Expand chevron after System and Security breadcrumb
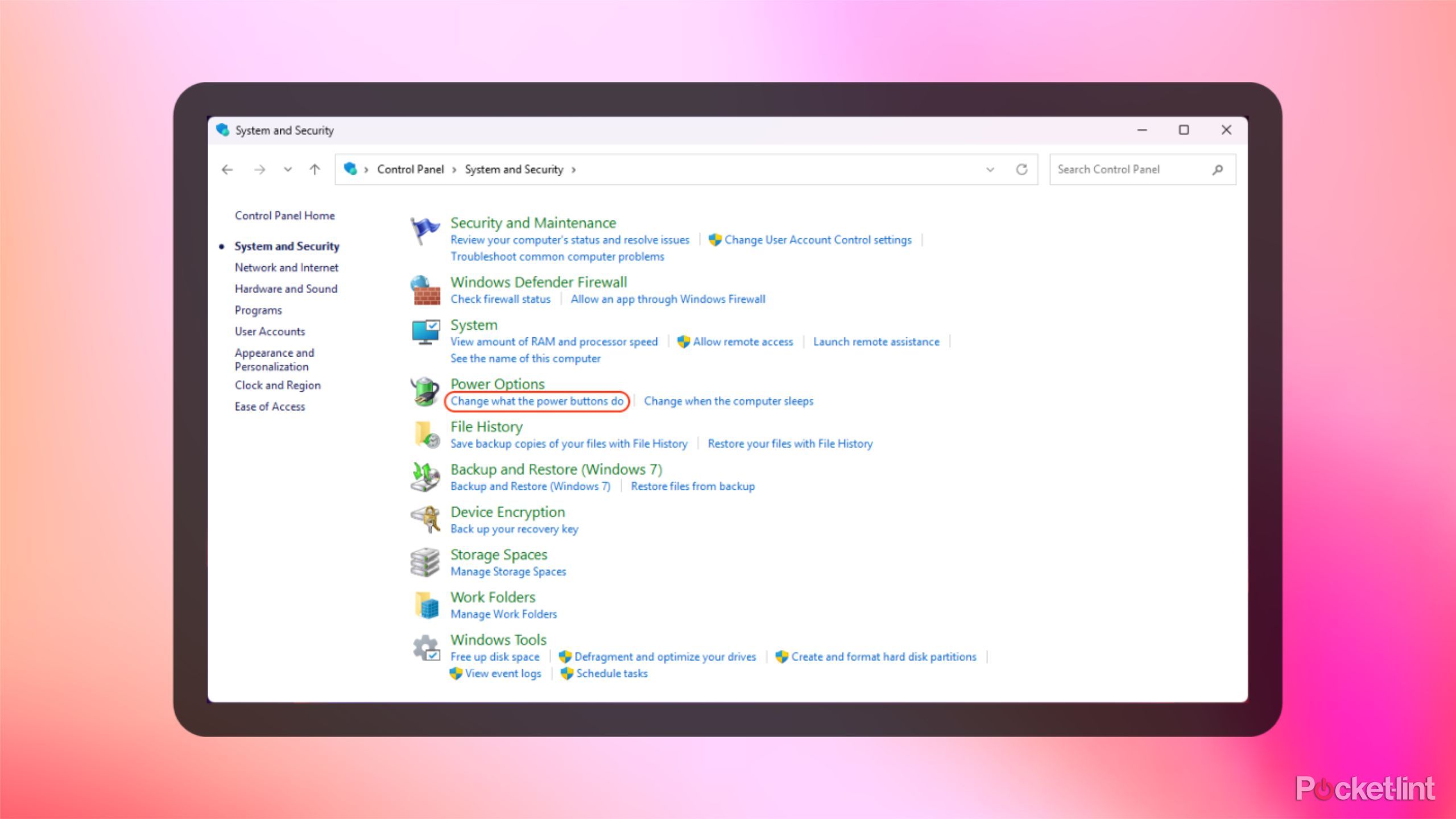 [573, 169]
